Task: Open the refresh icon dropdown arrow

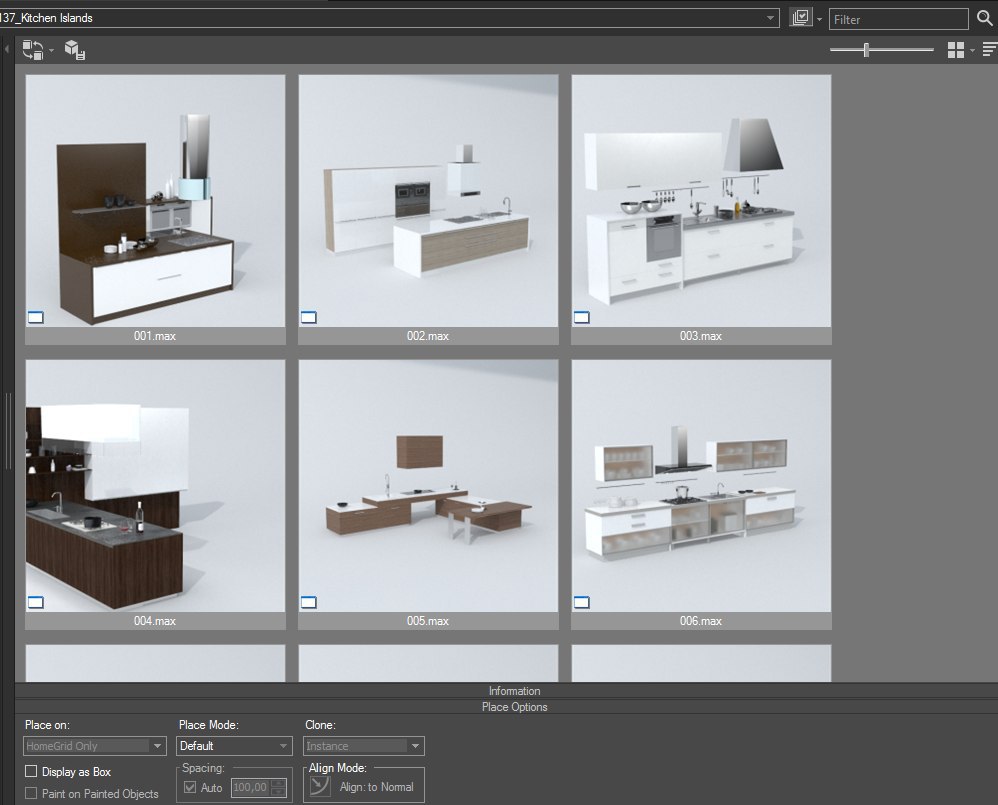Action: pyautogui.click(x=52, y=50)
